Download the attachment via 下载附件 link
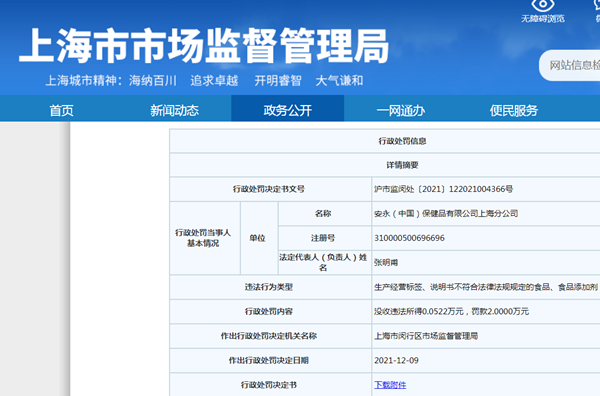The height and width of the screenshot is (396, 600). point(390,385)
